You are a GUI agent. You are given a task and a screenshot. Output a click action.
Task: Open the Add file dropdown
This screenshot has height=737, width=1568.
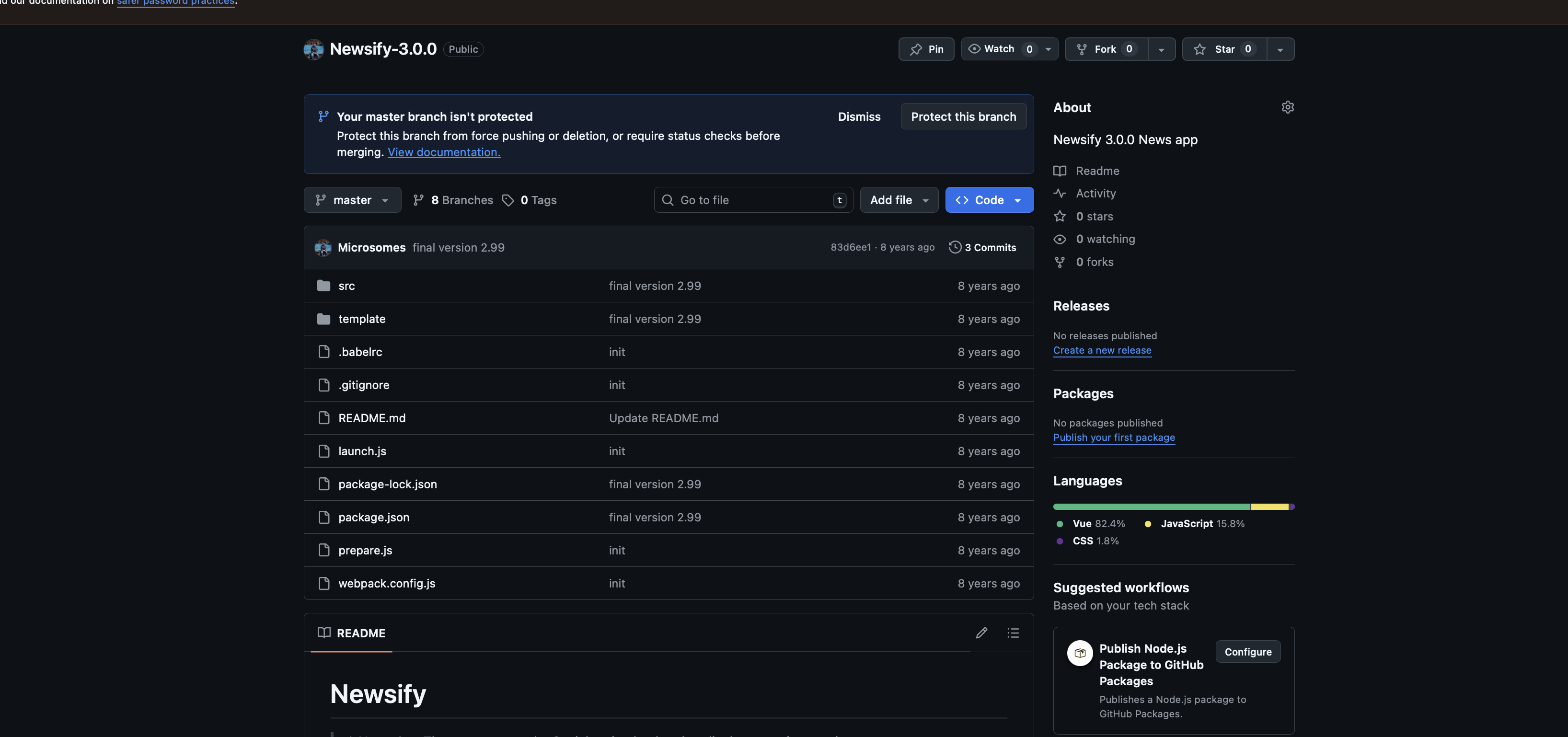click(x=899, y=200)
